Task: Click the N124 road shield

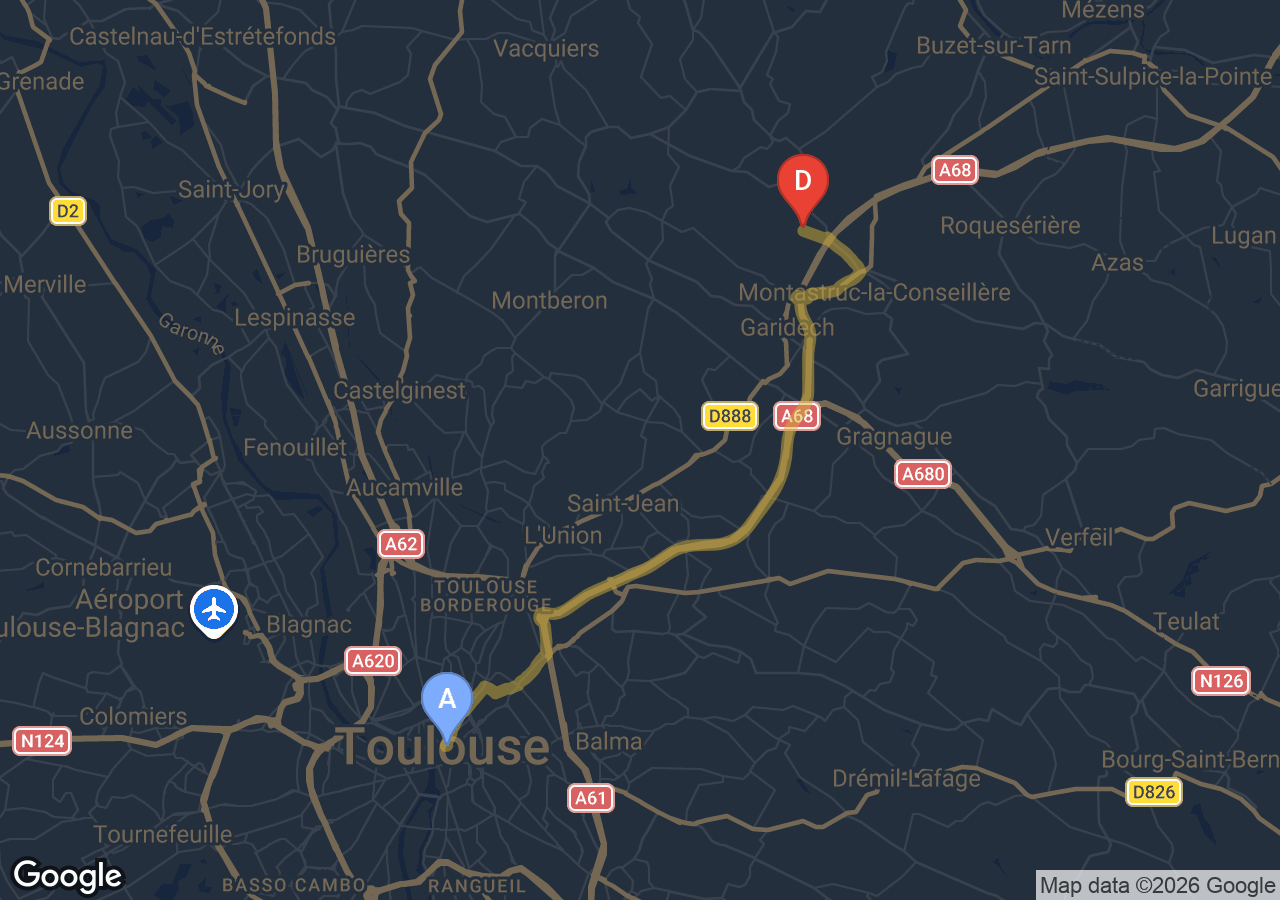Action: [42, 741]
